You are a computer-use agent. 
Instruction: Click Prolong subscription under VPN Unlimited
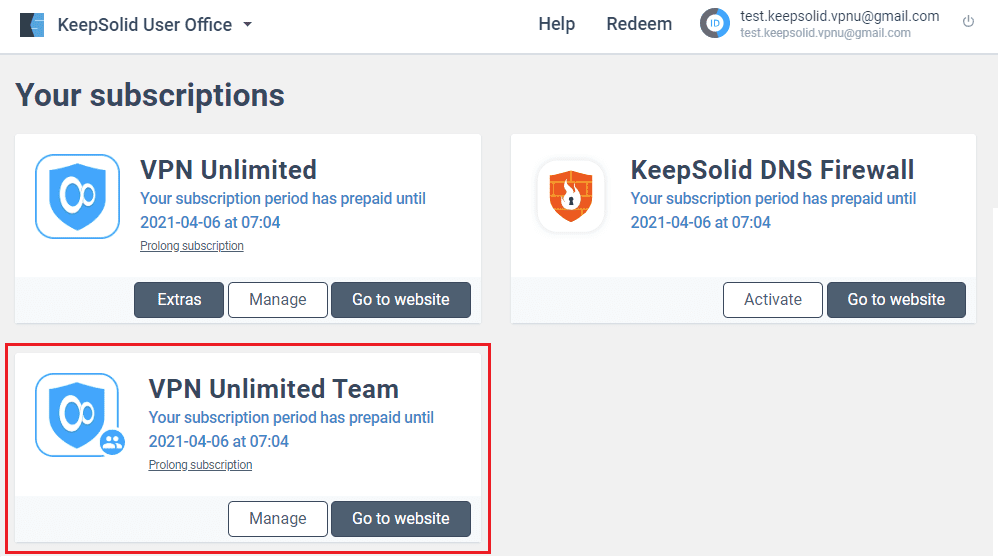click(192, 246)
